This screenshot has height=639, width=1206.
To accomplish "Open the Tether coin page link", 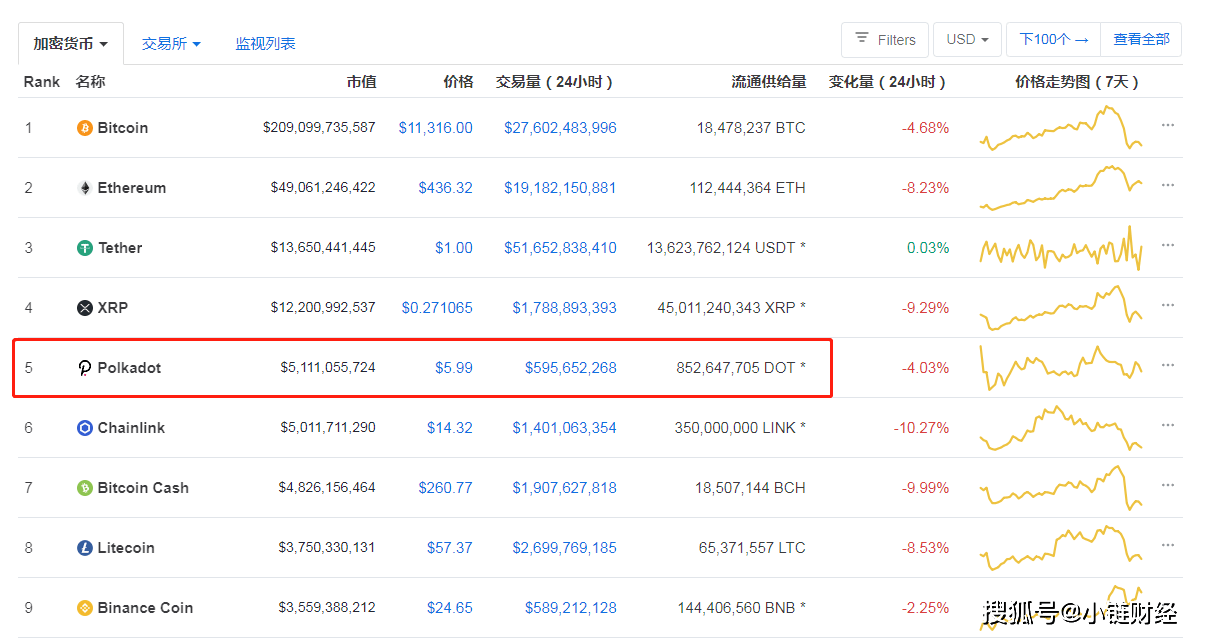I will point(120,248).
